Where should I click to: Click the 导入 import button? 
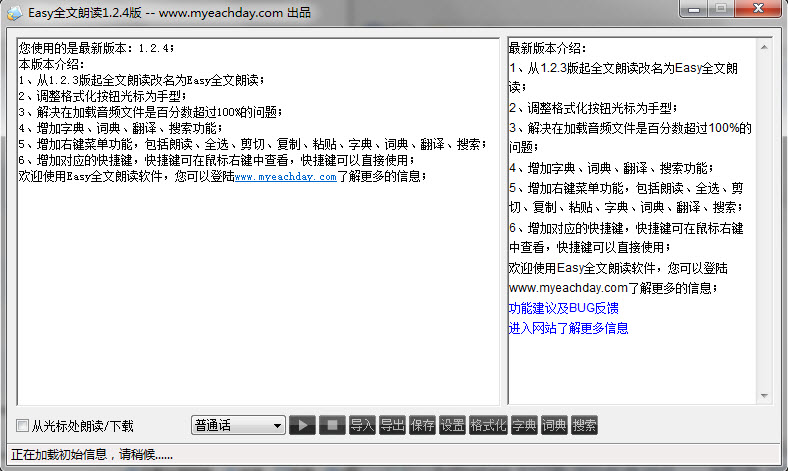tap(362, 425)
